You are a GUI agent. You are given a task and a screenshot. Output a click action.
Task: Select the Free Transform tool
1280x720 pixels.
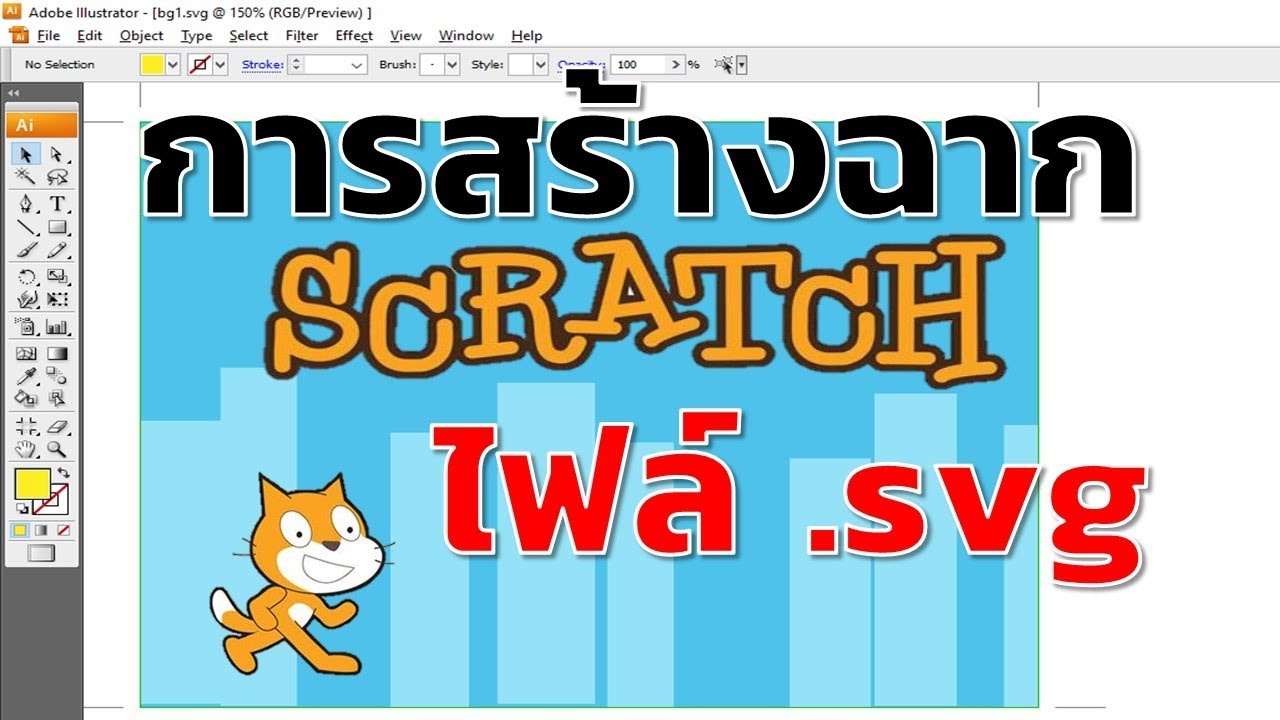click(57, 299)
